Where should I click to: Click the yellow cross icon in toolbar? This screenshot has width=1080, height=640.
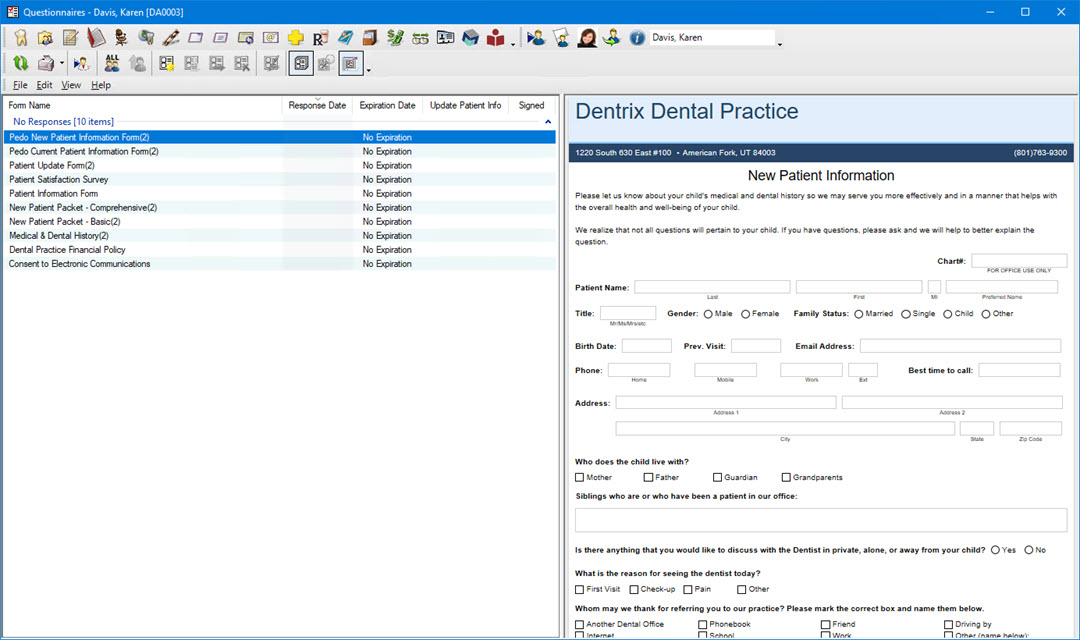(x=295, y=38)
